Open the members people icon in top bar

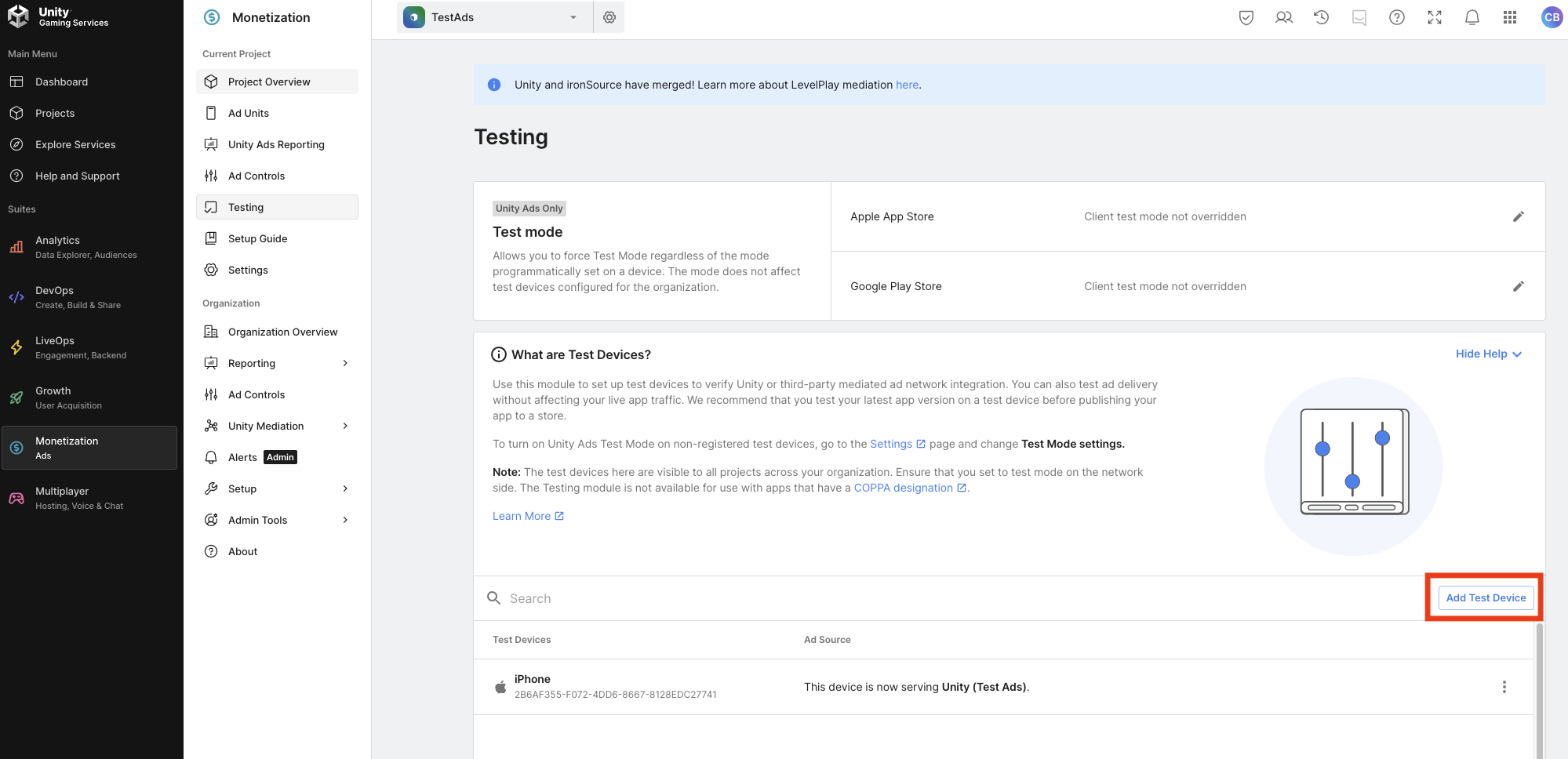[1284, 17]
